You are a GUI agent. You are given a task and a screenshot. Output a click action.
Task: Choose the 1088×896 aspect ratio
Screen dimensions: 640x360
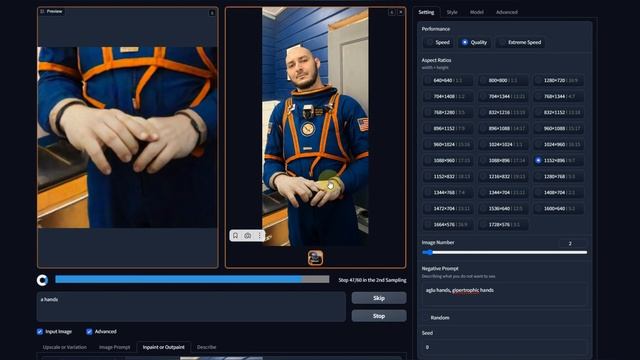(503, 160)
